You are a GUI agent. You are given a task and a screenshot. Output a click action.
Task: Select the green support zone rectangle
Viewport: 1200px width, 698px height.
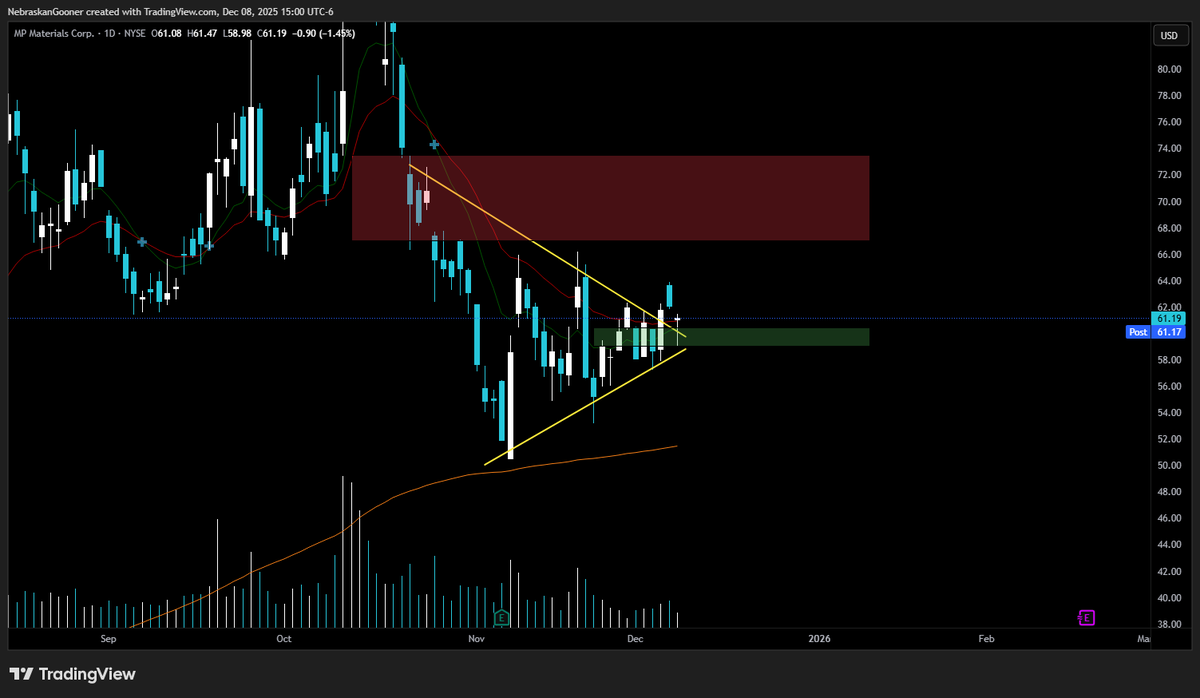click(x=731, y=337)
